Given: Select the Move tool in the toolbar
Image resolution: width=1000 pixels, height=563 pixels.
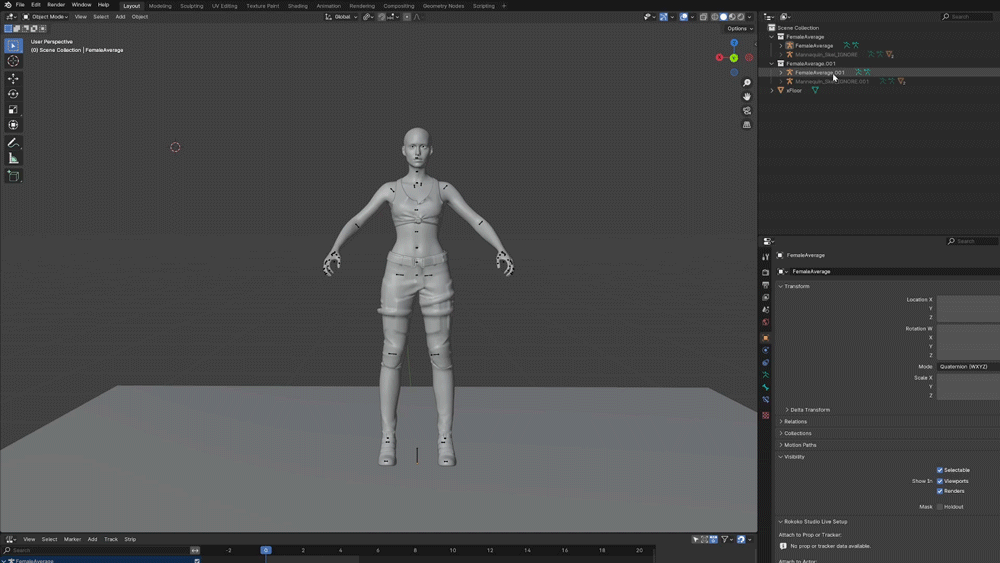Looking at the screenshot, I should coord(13,78).
